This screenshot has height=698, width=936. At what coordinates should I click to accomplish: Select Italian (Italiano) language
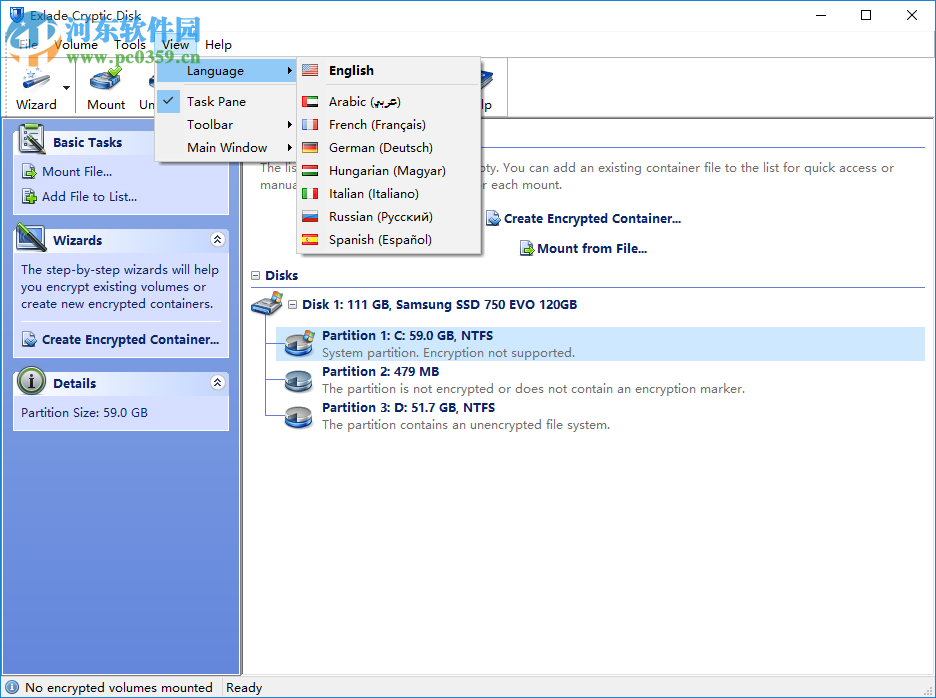click(389, 193)
